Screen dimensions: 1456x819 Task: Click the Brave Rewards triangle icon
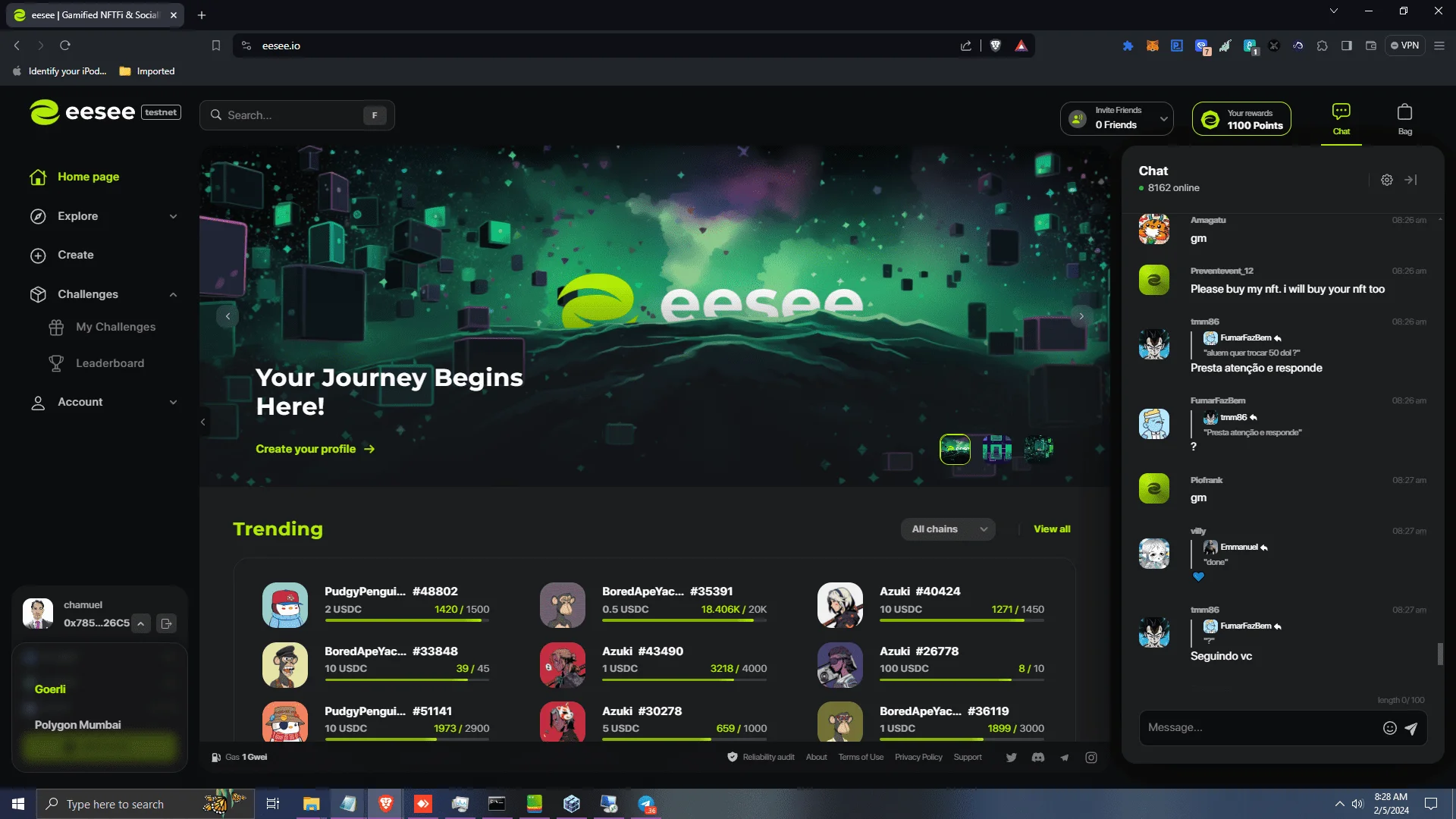point(1021,45)
